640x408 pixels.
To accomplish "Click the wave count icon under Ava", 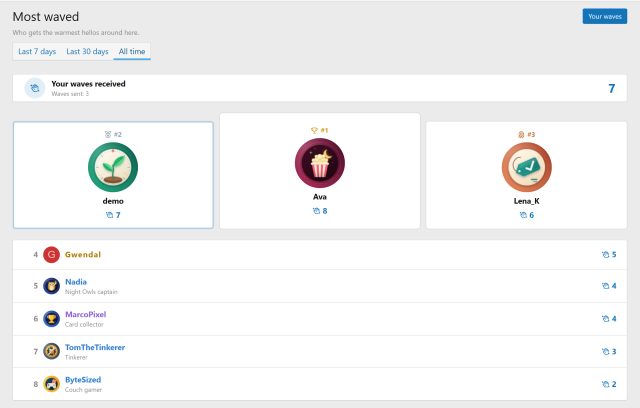I will [316, 211].
